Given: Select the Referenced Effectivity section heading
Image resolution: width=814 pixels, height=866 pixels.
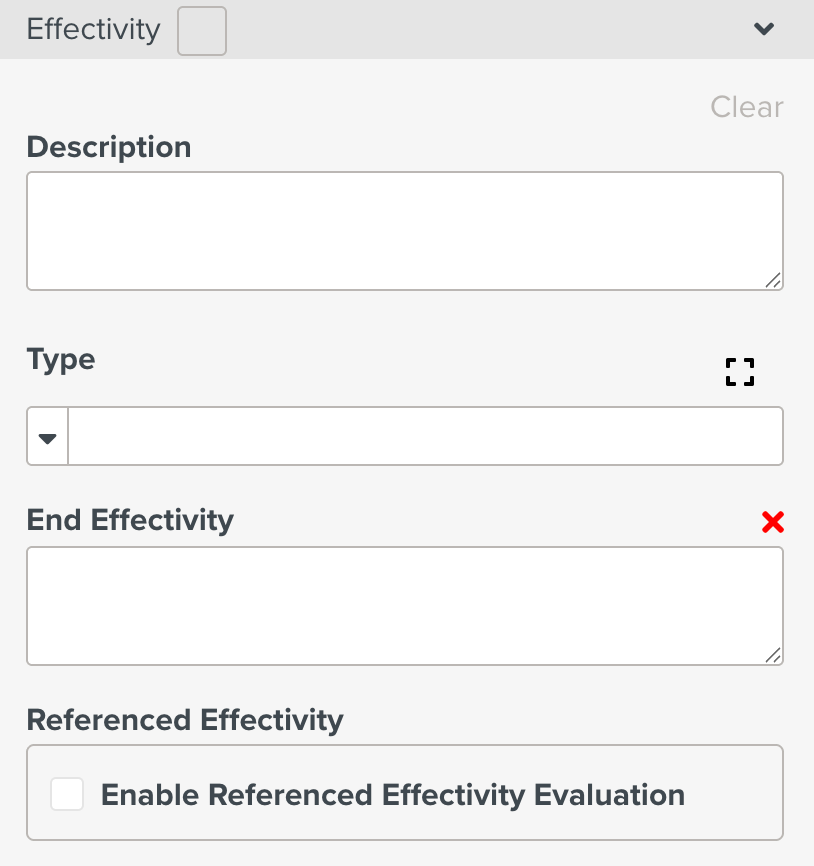Looking at the screenshot, I should (x=185, y=720).
